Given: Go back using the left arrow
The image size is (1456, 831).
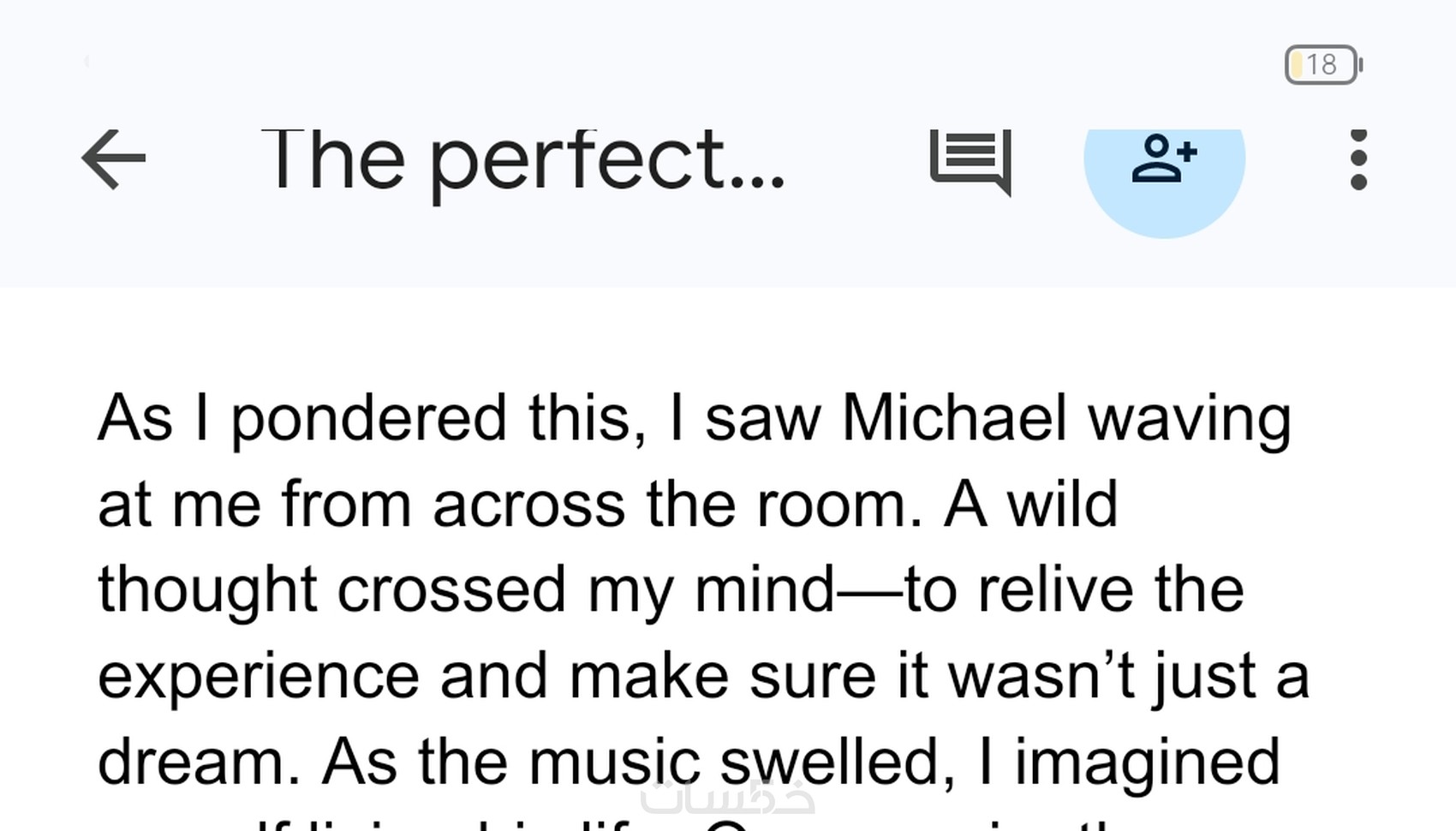Looking at the screenshot, I should pos(114,159).
